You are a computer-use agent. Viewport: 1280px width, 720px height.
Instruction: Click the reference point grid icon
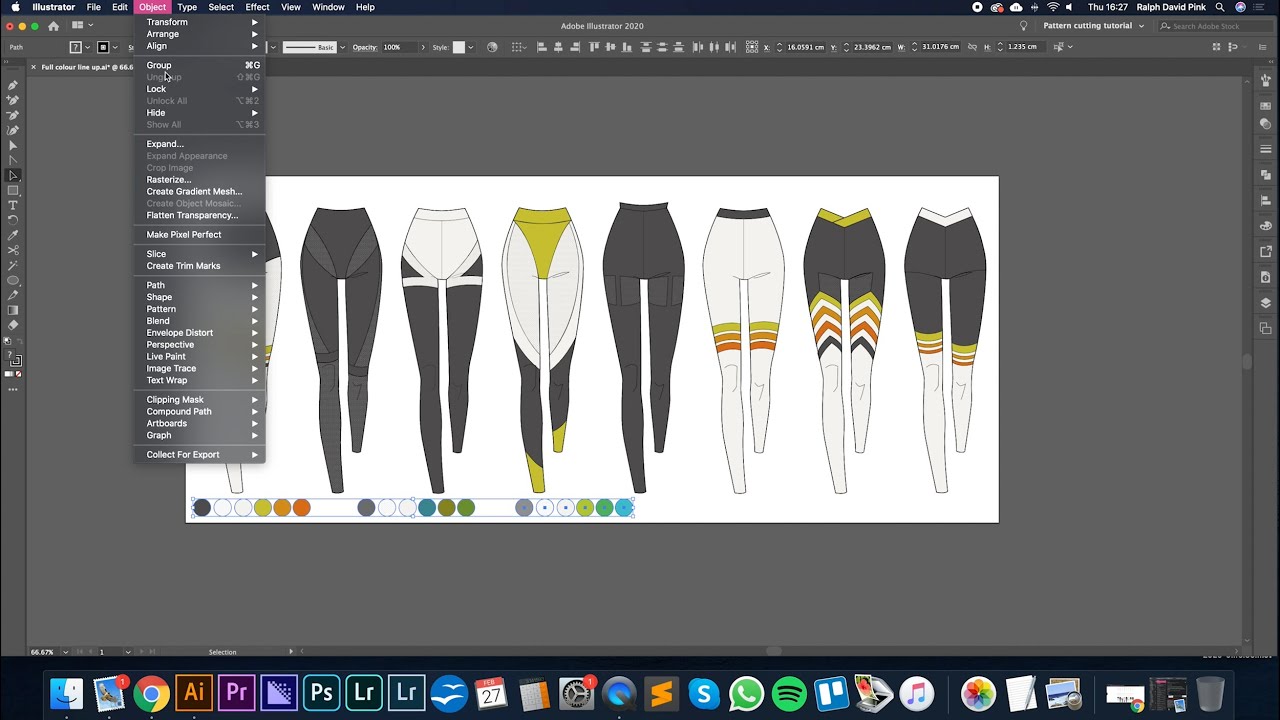(x=754, y=47)
